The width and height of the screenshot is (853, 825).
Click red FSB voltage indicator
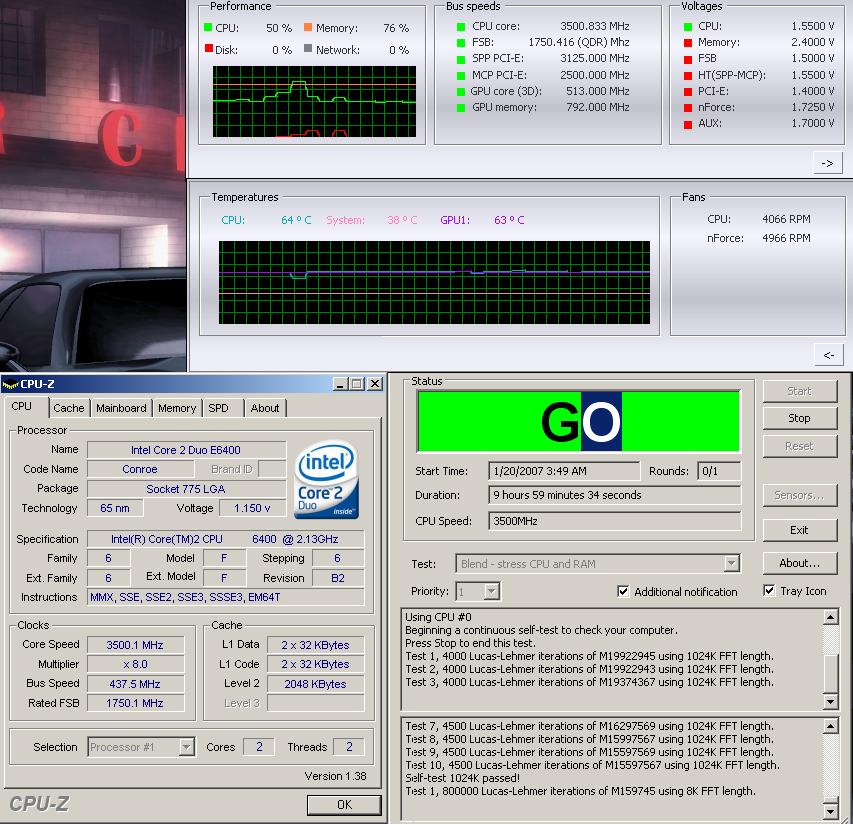click(x=688, y=59)
